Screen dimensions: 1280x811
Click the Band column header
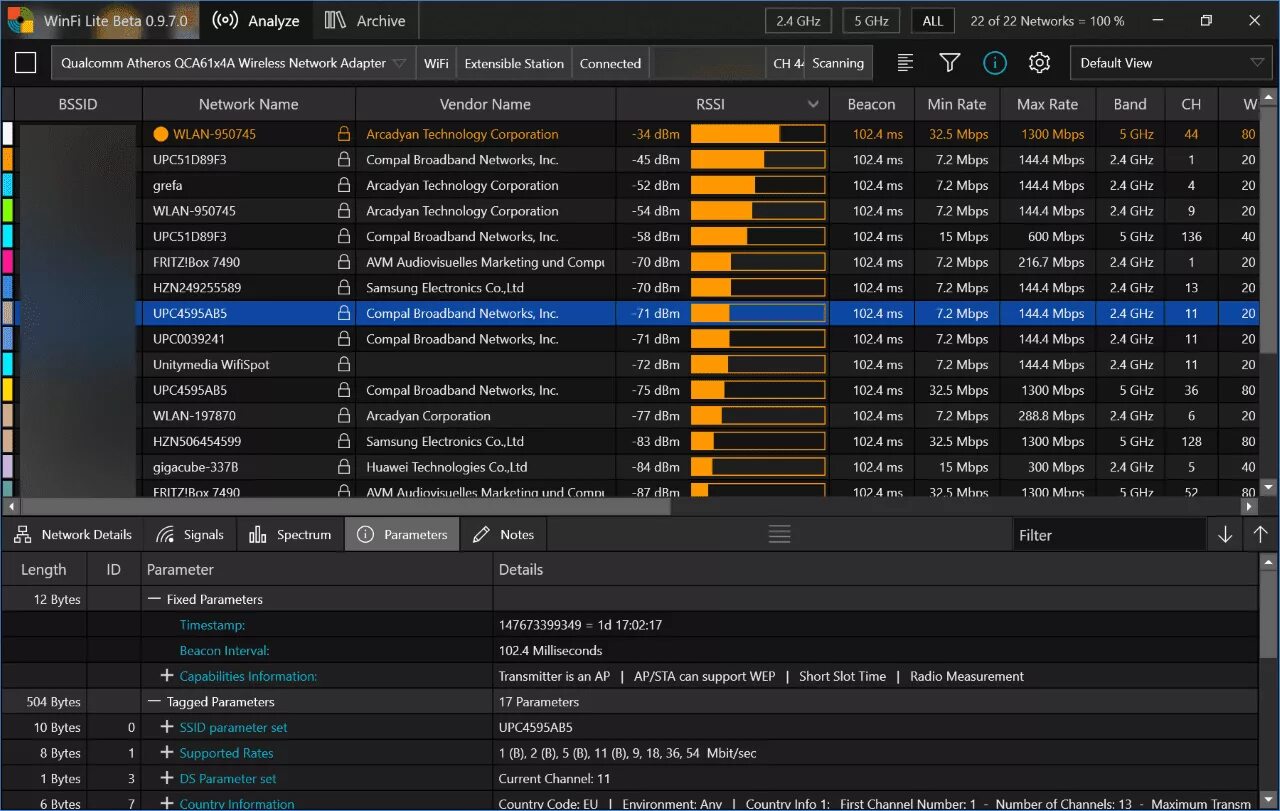pyautogui.click(x=1130, y=104)
